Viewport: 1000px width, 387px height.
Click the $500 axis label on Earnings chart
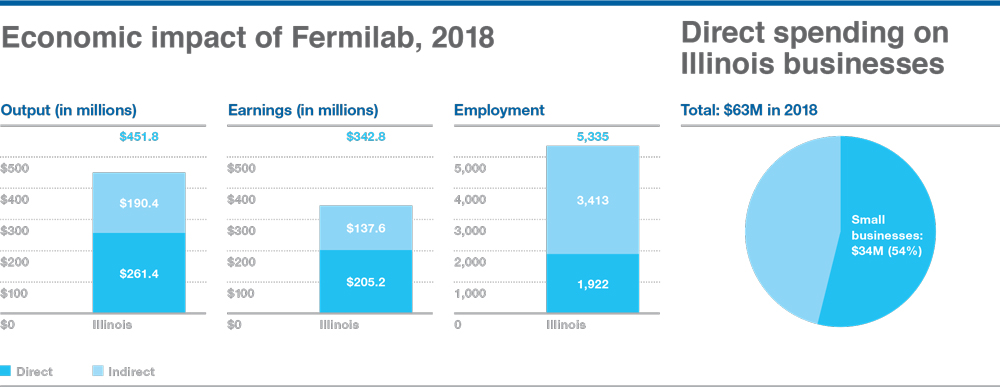pyautogui.click(x=242, y=168)
